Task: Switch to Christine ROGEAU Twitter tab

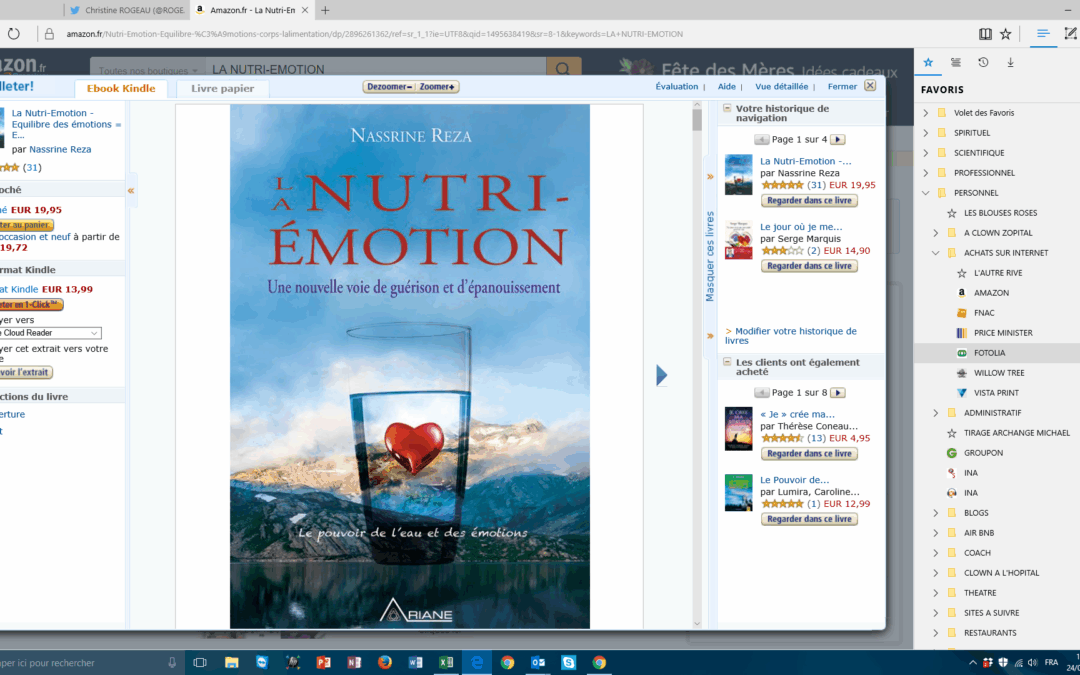Action: point(127,10)
